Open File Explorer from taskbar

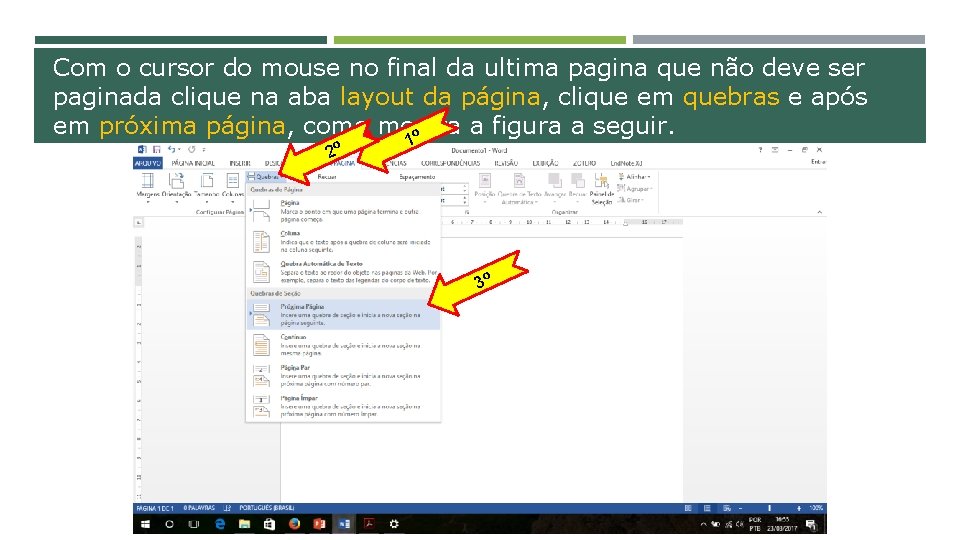tap(244, 524)
